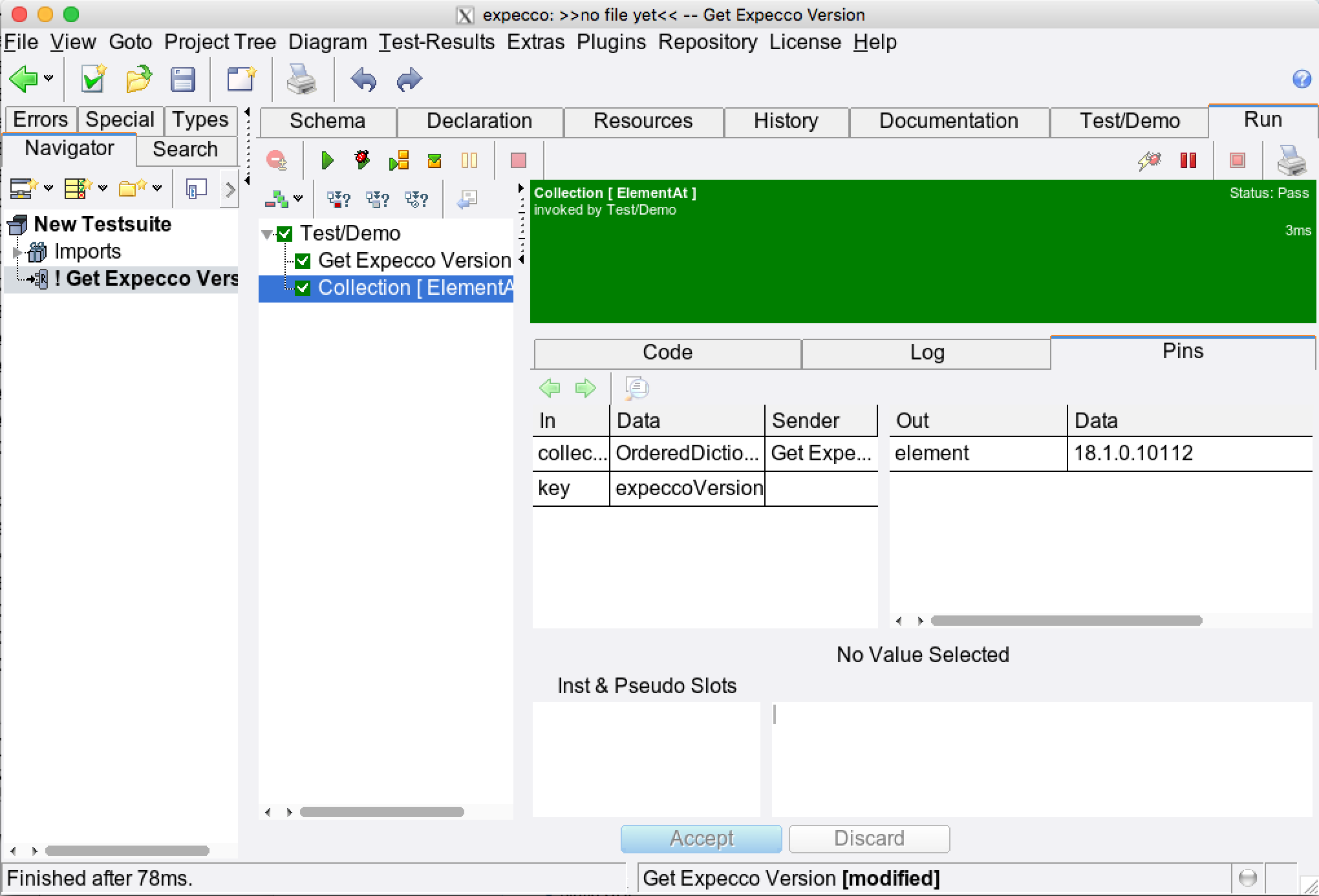Open the green back arrow dropdown

[49, 79]
